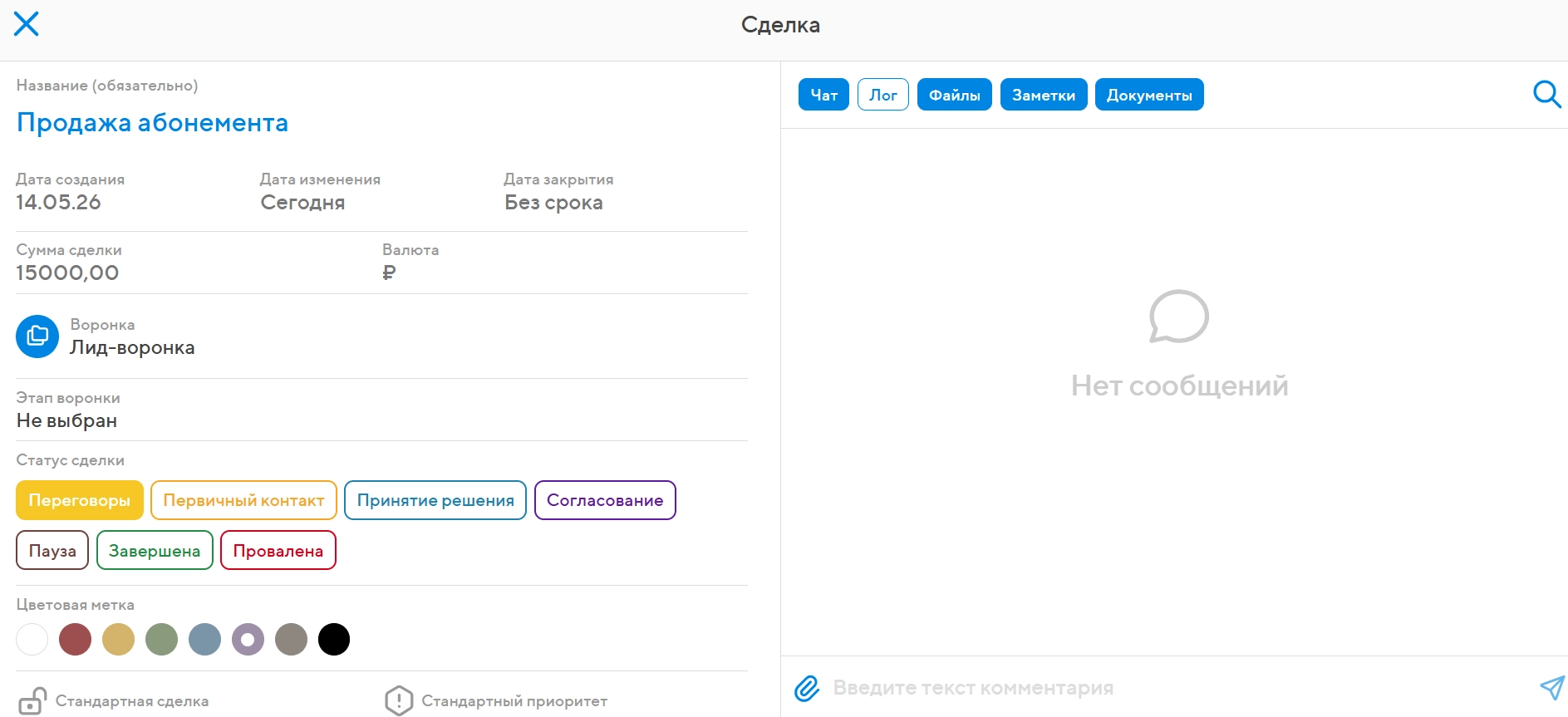Close the deal window with the X icon

(x=27, y=24)
